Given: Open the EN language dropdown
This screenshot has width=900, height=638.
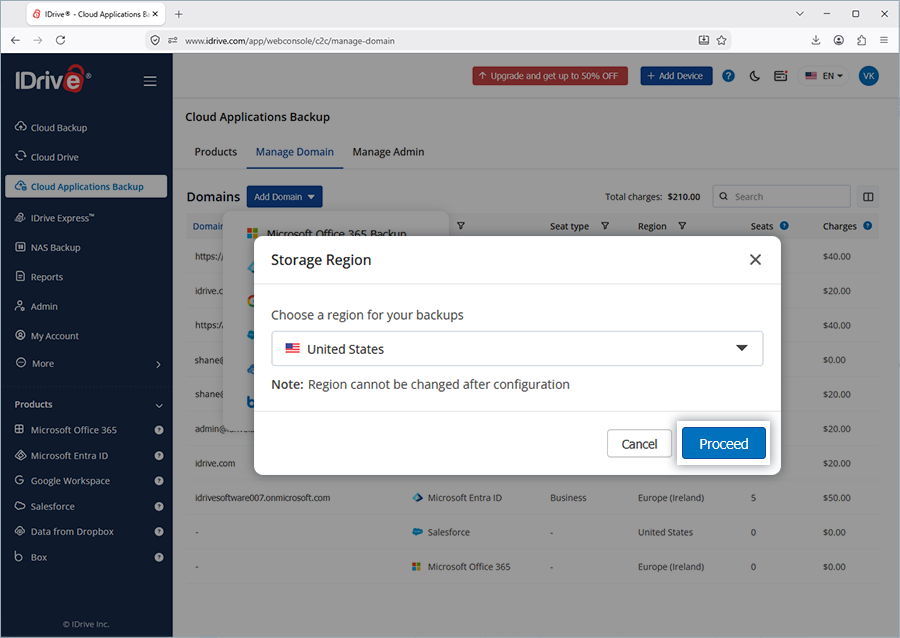Looking at the screenshot, I should click(x=823, y=76).
